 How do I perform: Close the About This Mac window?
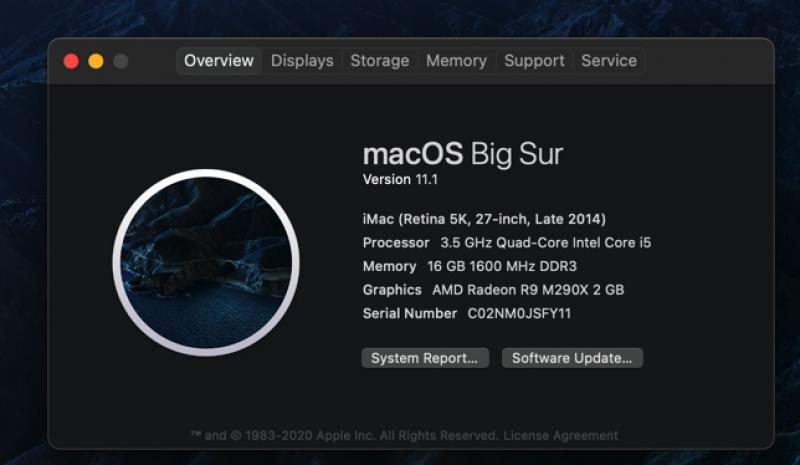pyautogui.click(x=71, y=61)
